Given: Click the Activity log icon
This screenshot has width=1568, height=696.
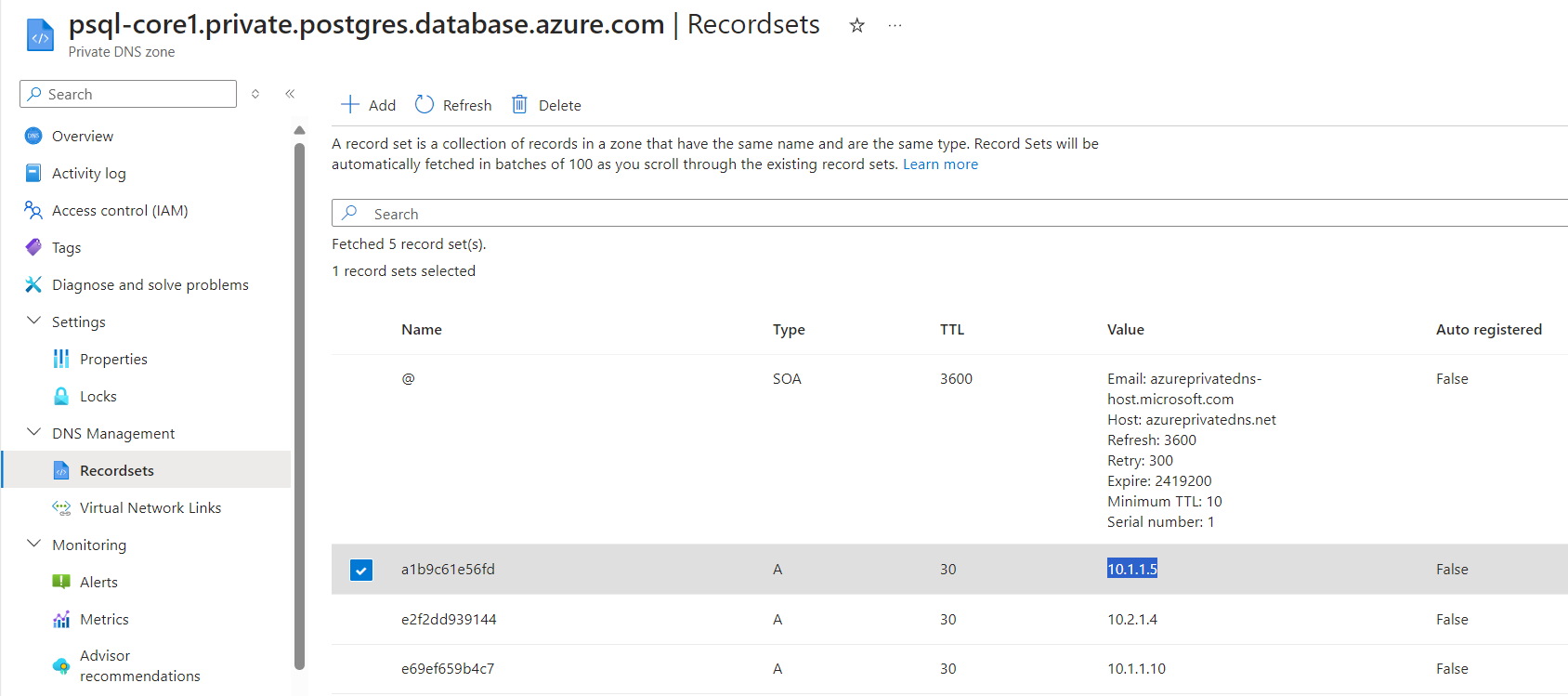Looking at the screenshot, I should [33, 173].
